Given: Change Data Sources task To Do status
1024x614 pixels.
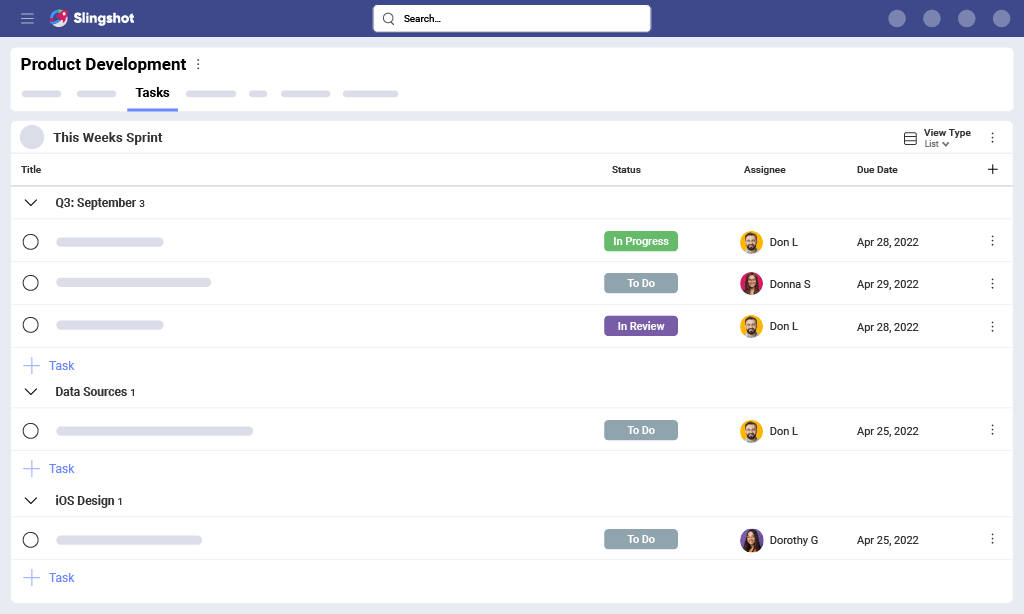Looking at the screenshot, I should click(641, 430).
